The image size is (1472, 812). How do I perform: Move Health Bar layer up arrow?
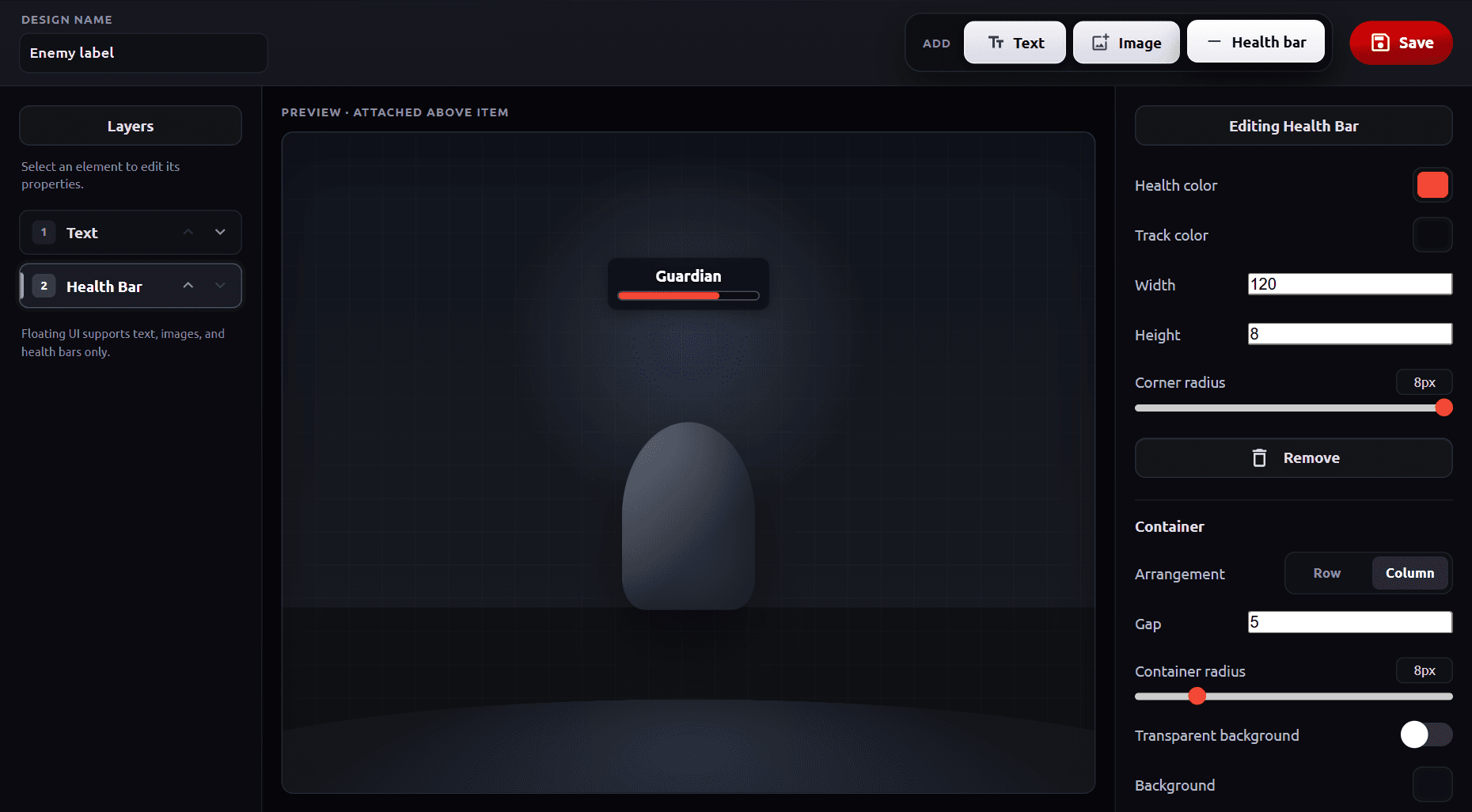(188, 285)
